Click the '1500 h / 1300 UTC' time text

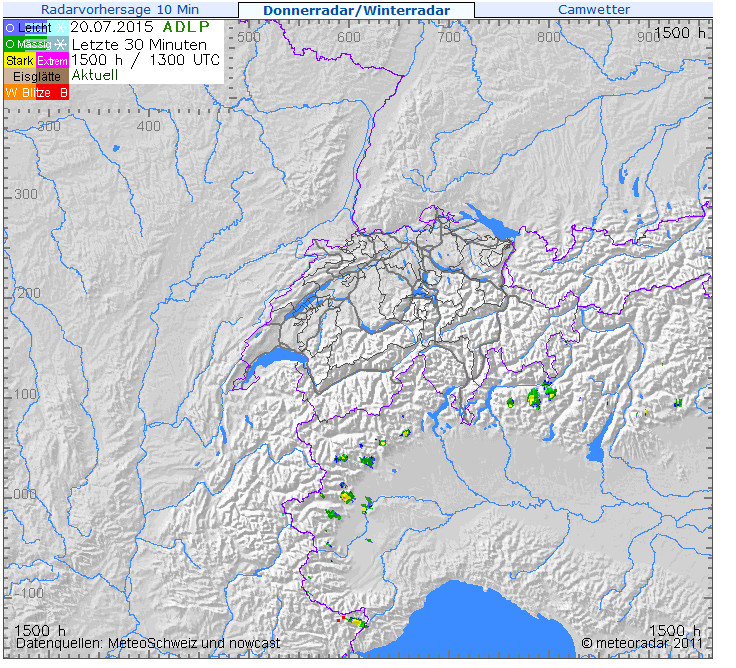(x=146, y=60)
